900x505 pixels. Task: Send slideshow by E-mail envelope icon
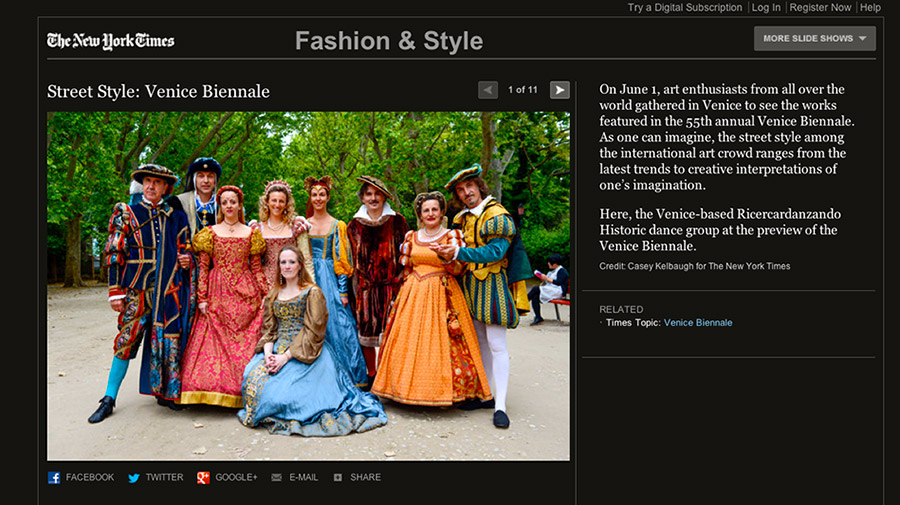[277, 477]
